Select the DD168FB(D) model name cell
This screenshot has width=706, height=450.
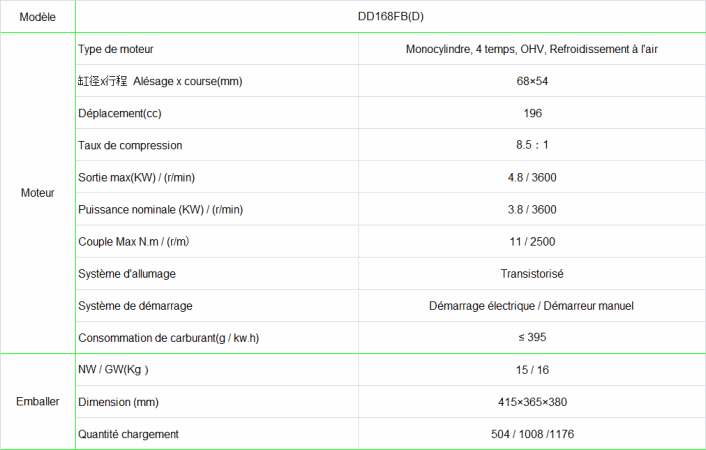(x=390, y=17)
